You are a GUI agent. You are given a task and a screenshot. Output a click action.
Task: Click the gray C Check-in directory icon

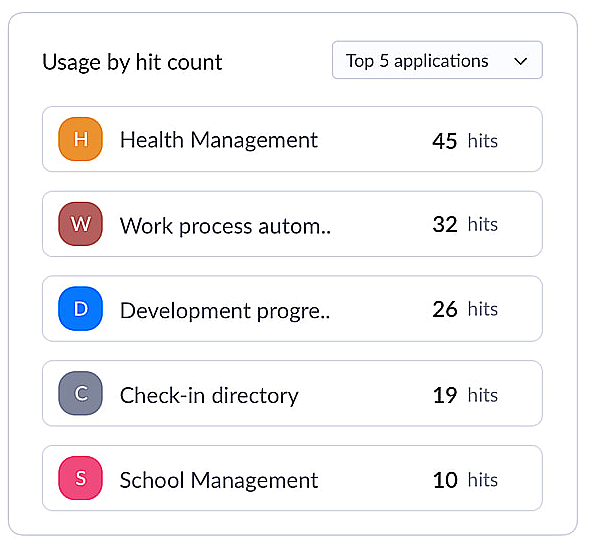[81, 393]
